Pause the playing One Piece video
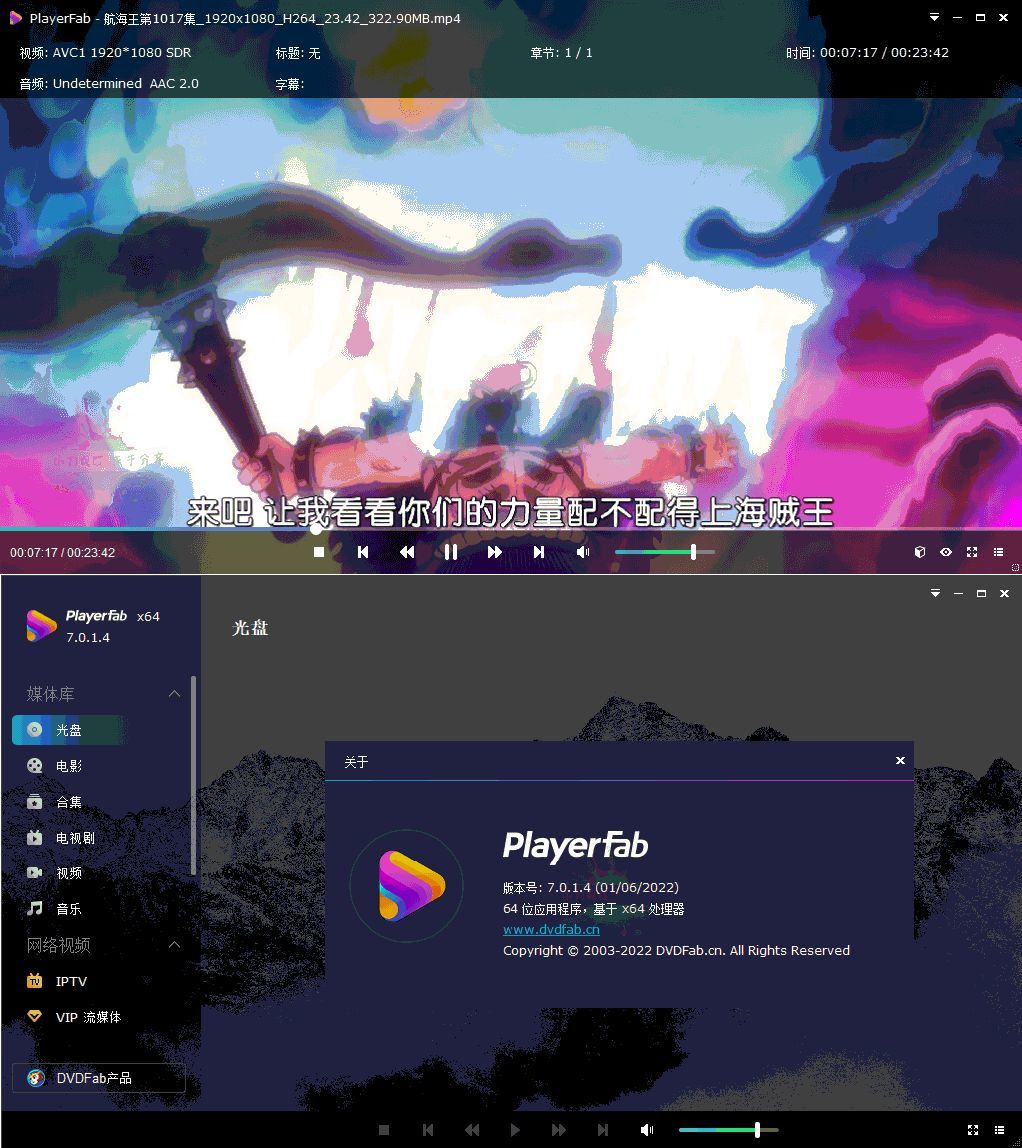Viewport: 1022px width, 1148px height. pos(450,551)
